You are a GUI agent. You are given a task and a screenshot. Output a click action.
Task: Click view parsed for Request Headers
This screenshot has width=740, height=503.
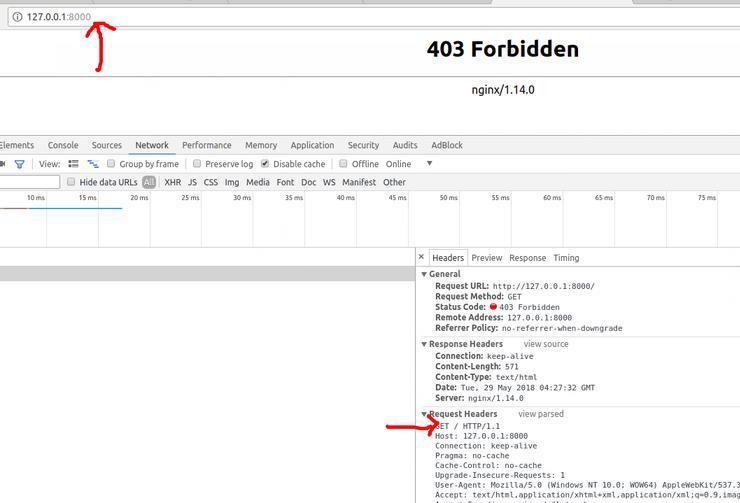(541, 414)
